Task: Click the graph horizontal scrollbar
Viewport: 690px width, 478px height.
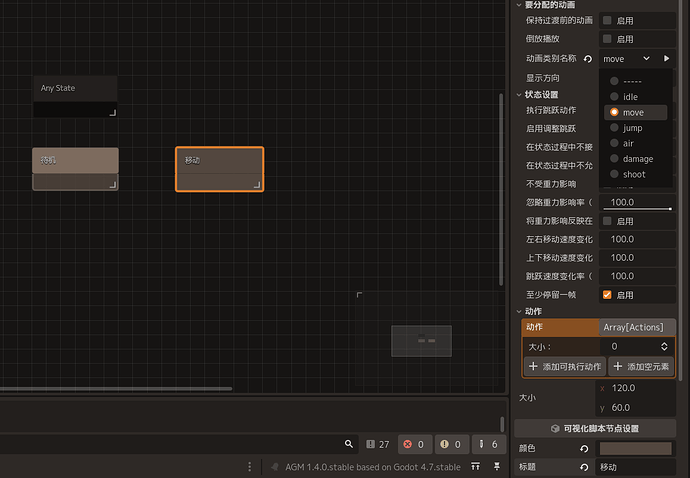Action: coord(116,389)
